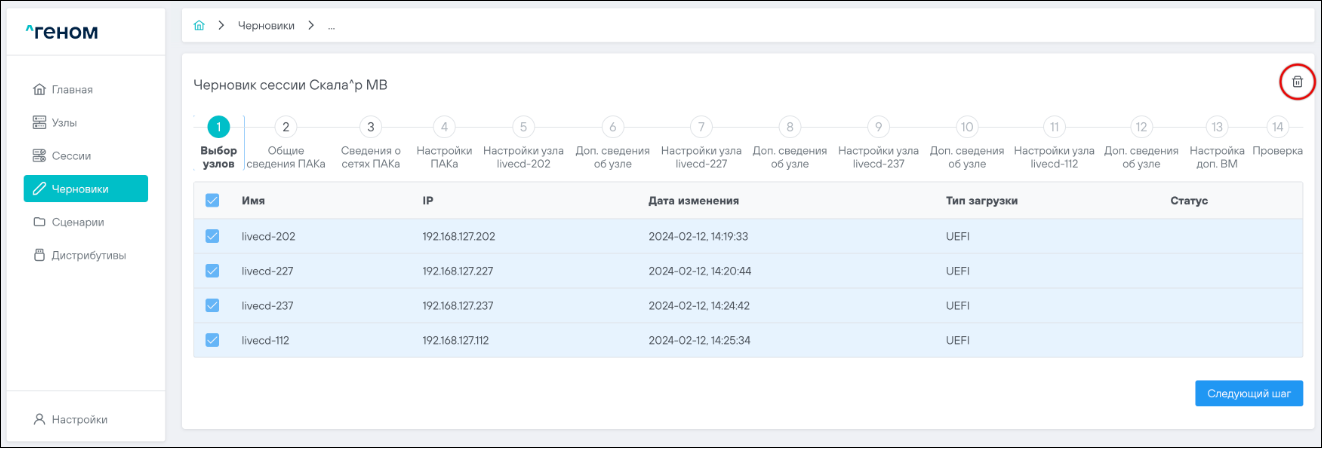This screenshot has height=449, width=1322.
Task: Go to step 2 Общие сведения ПАКа
Action: coord(286,127)
